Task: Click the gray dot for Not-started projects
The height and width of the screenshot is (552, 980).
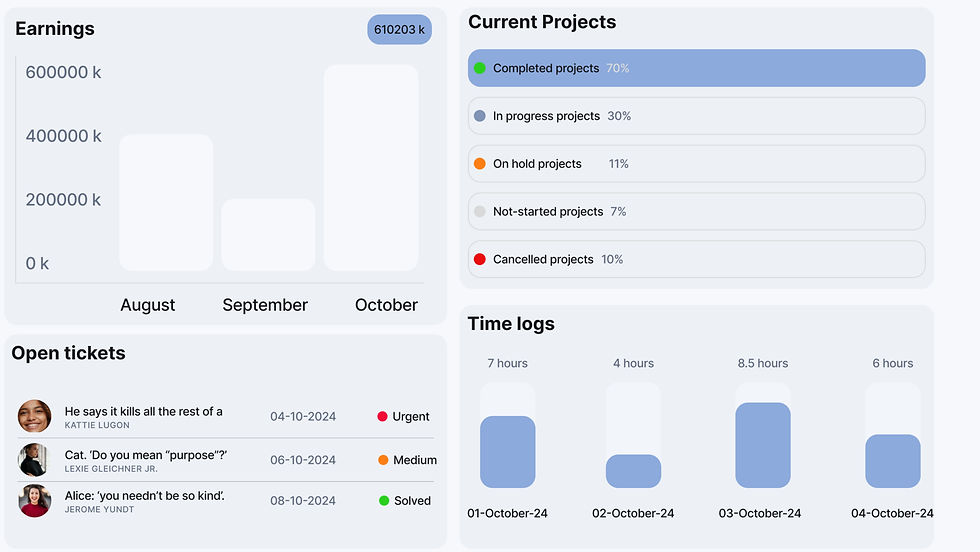Action: [479, 211]
